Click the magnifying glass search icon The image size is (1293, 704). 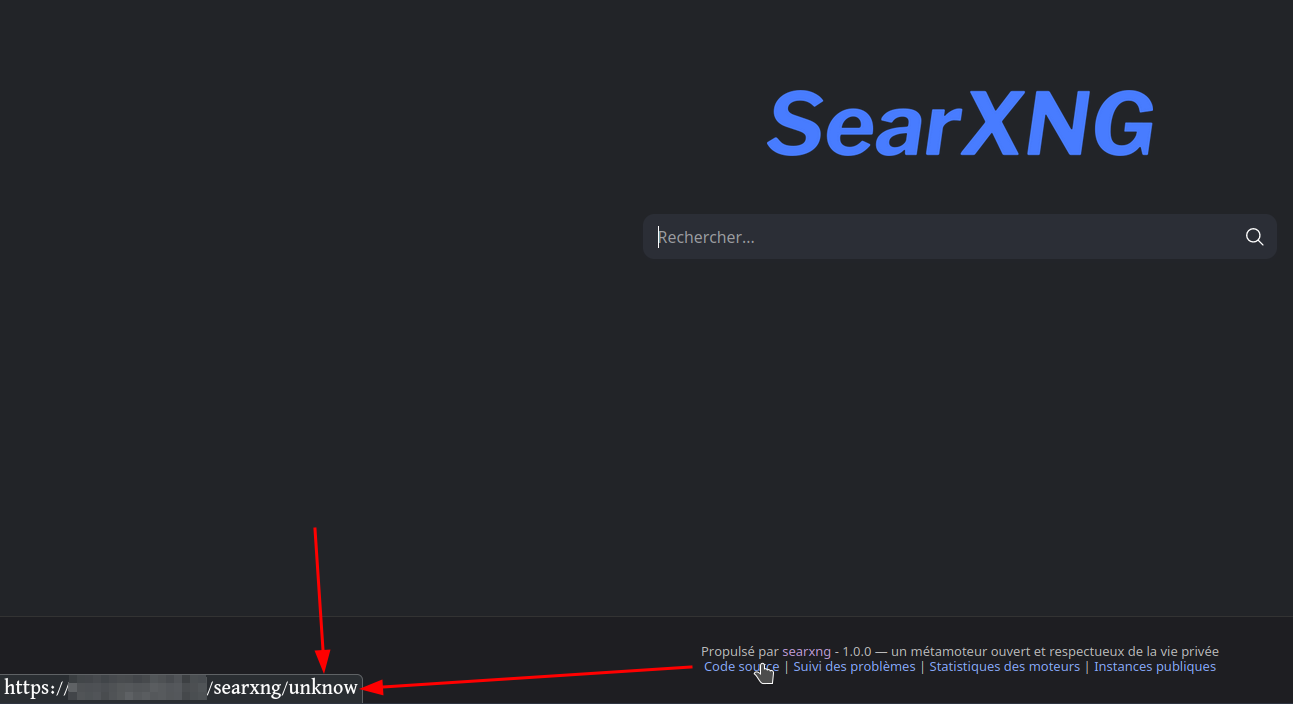(1254, 237)
